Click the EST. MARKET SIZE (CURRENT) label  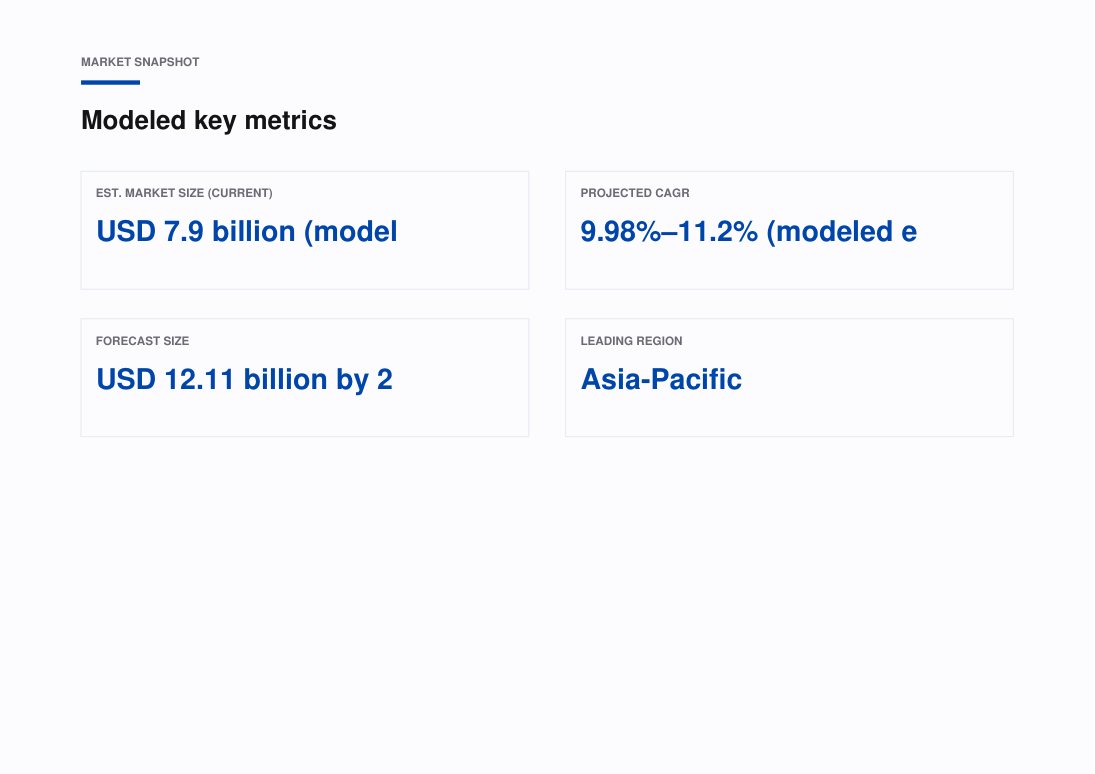tap(184, 193)
